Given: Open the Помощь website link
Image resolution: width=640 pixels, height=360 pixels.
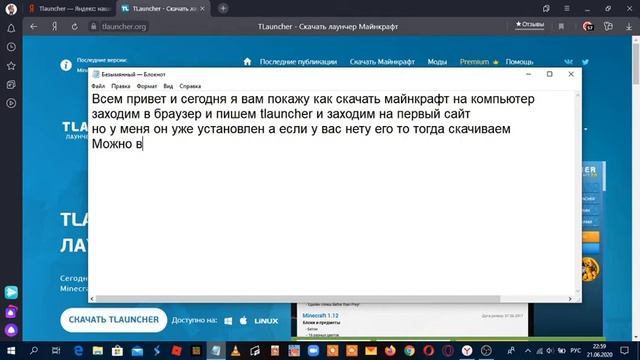Looking at the screenshot, I should pos(519,62).
